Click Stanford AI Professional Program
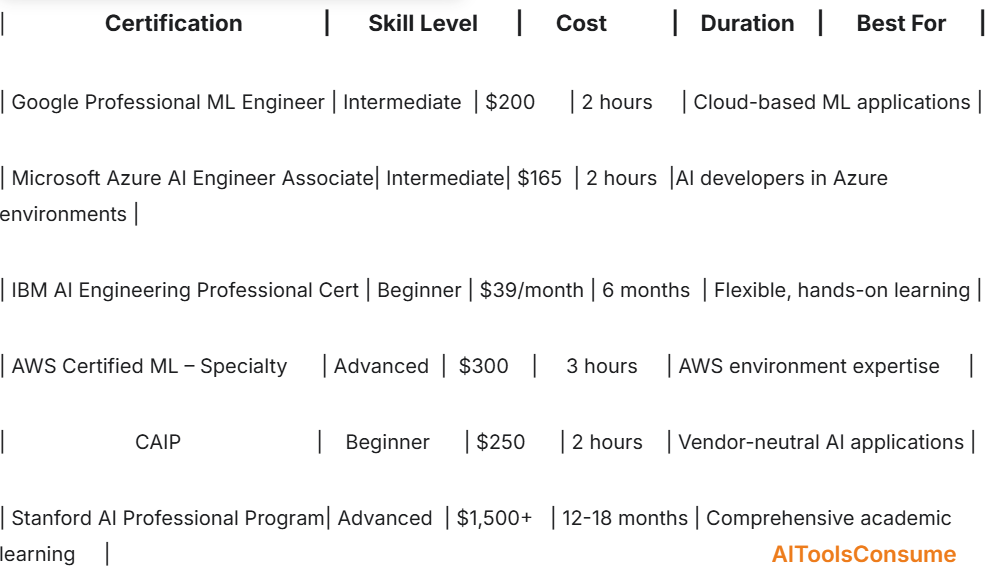This screenshot has height=582, width=990. click(x=168, y=518)
